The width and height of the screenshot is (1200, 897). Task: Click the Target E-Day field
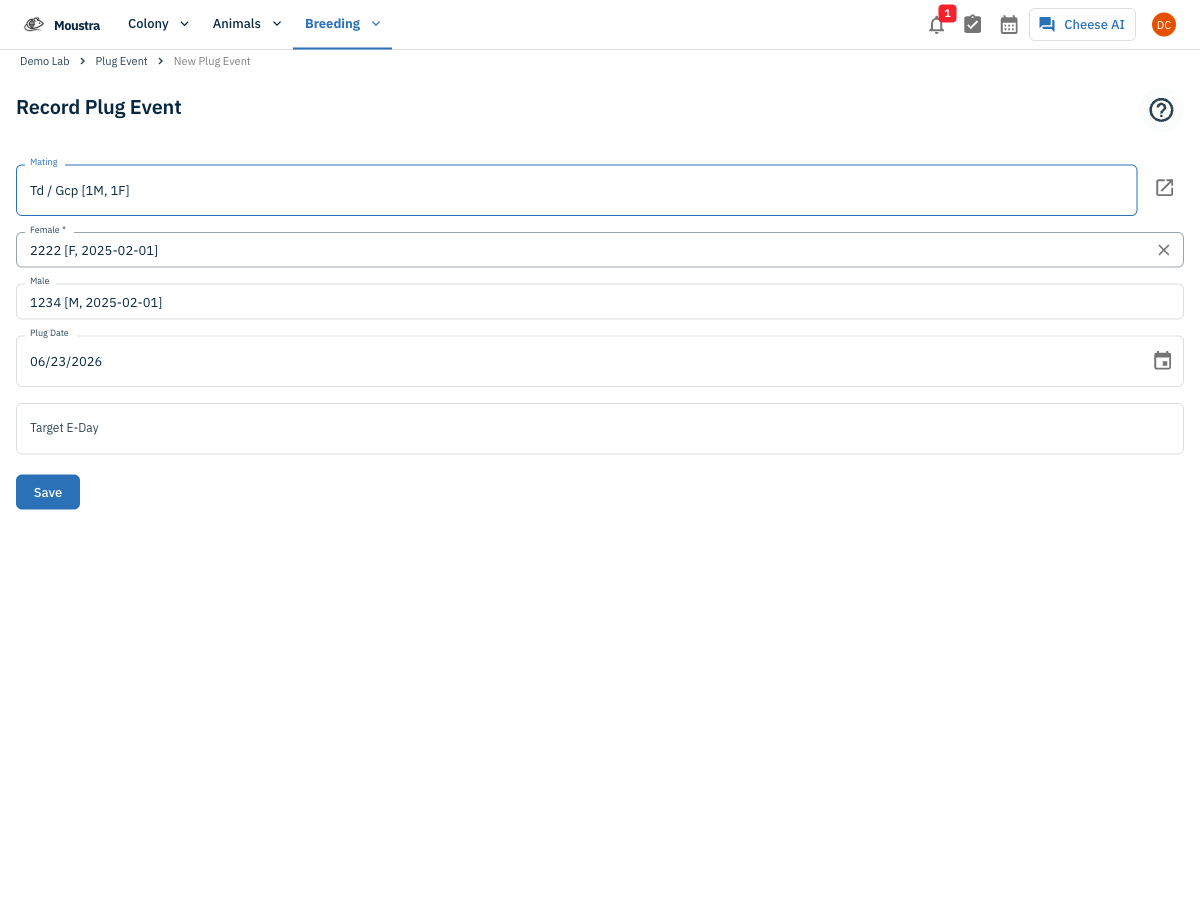tap(600, 428)
